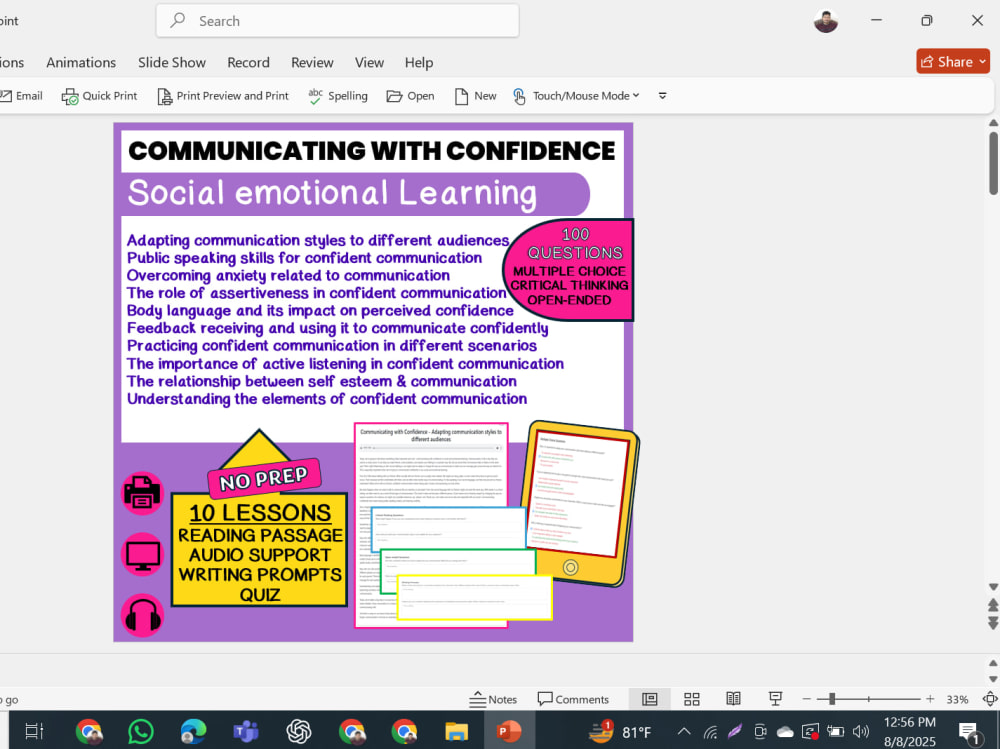Open the Animations tab
Image resolution: width=1000 pixels, height=749 pixels.
tap(81, 63)
